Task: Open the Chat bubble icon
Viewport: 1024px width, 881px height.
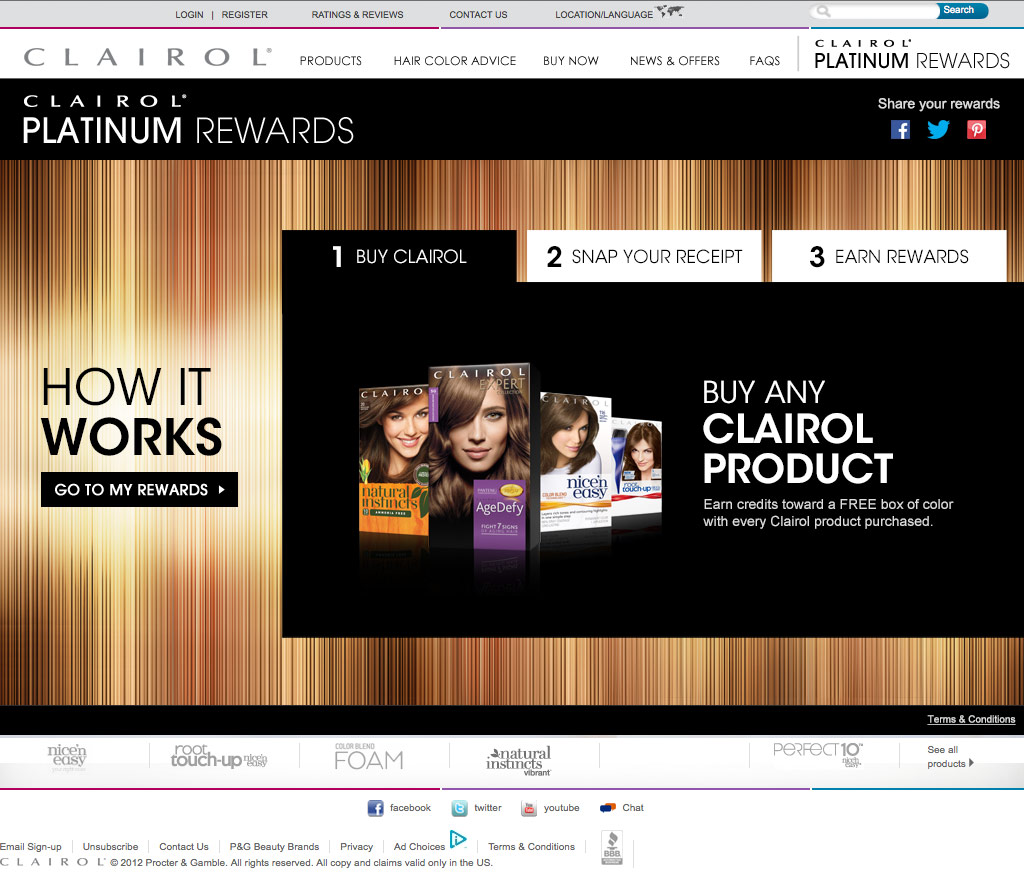Action: tap(608, 808)
